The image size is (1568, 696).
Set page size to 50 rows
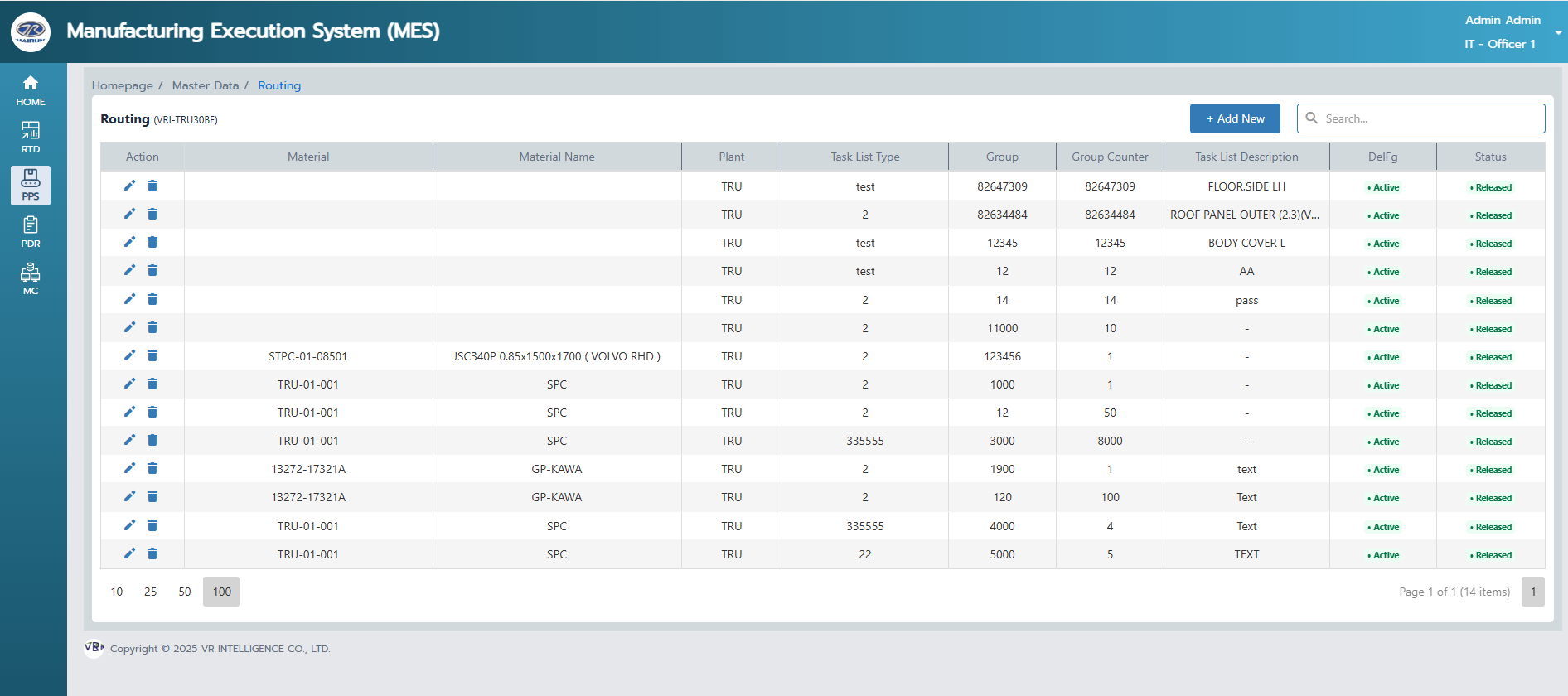185,592
